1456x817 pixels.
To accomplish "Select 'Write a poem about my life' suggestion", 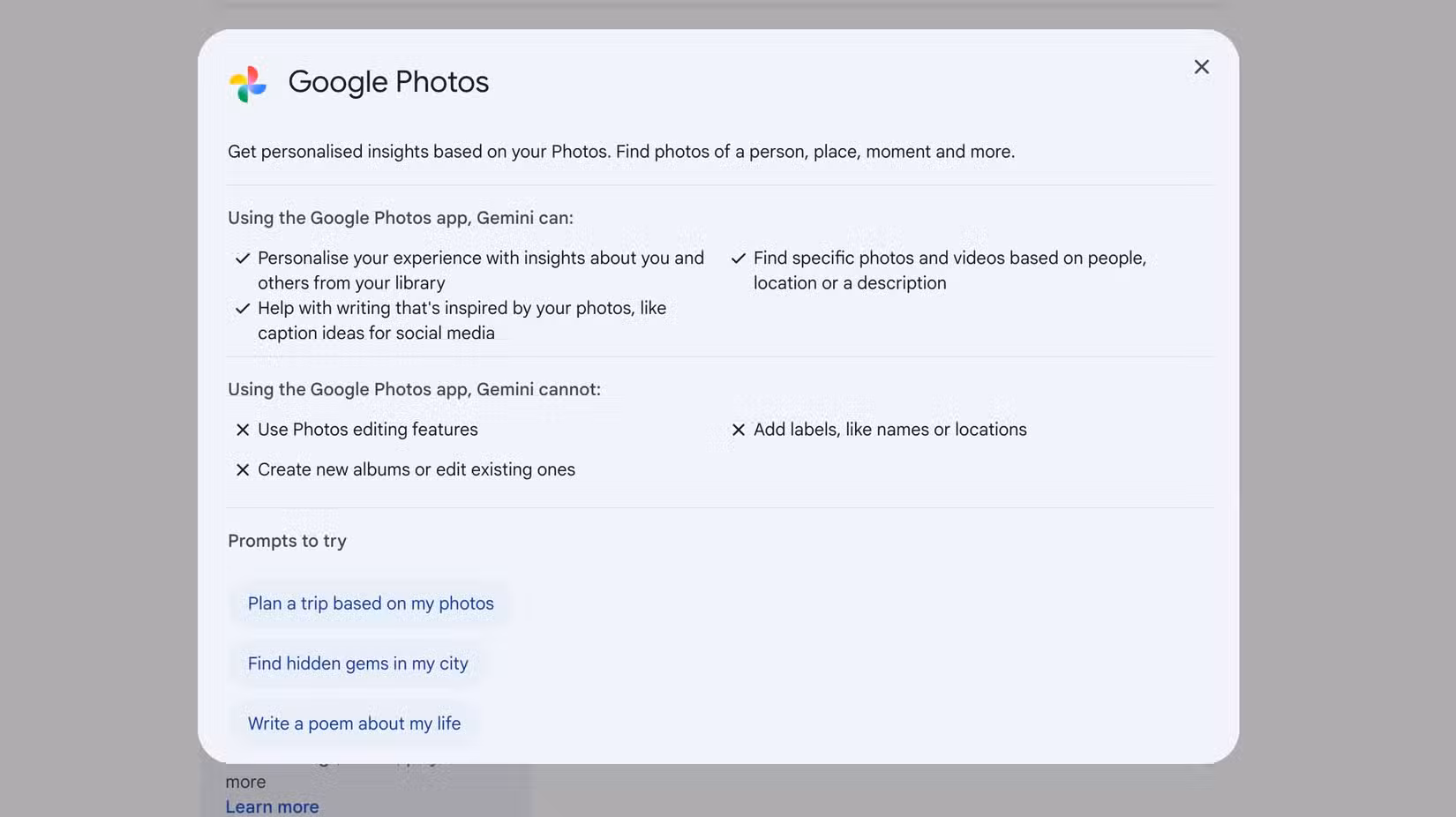I will tap(353, 723).
